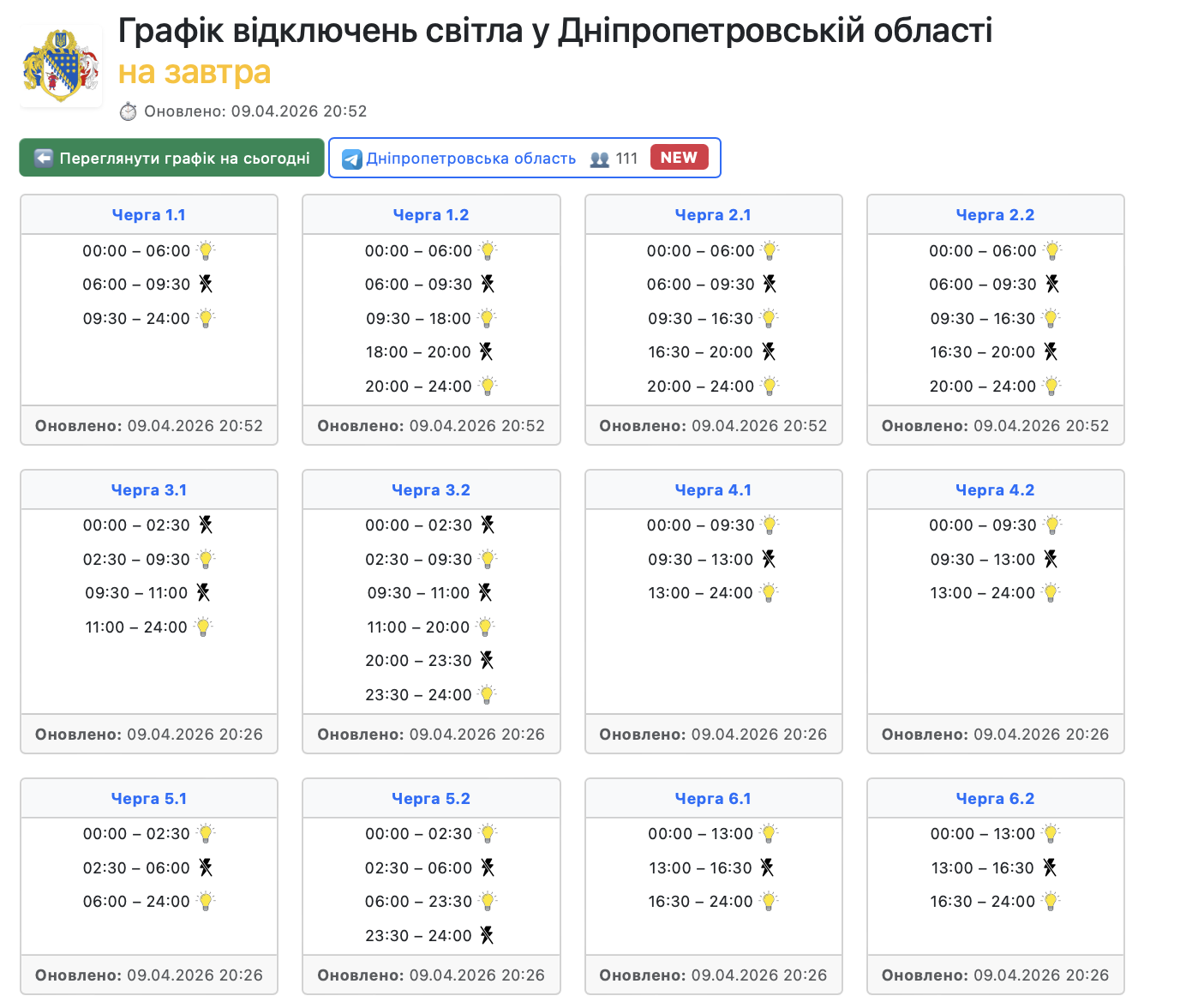Click the power-off icon for Черга 5.2 23:30 – 24:00
Image resolution: width=1198 pixels, height=1008 pixels.
(487, 935)
